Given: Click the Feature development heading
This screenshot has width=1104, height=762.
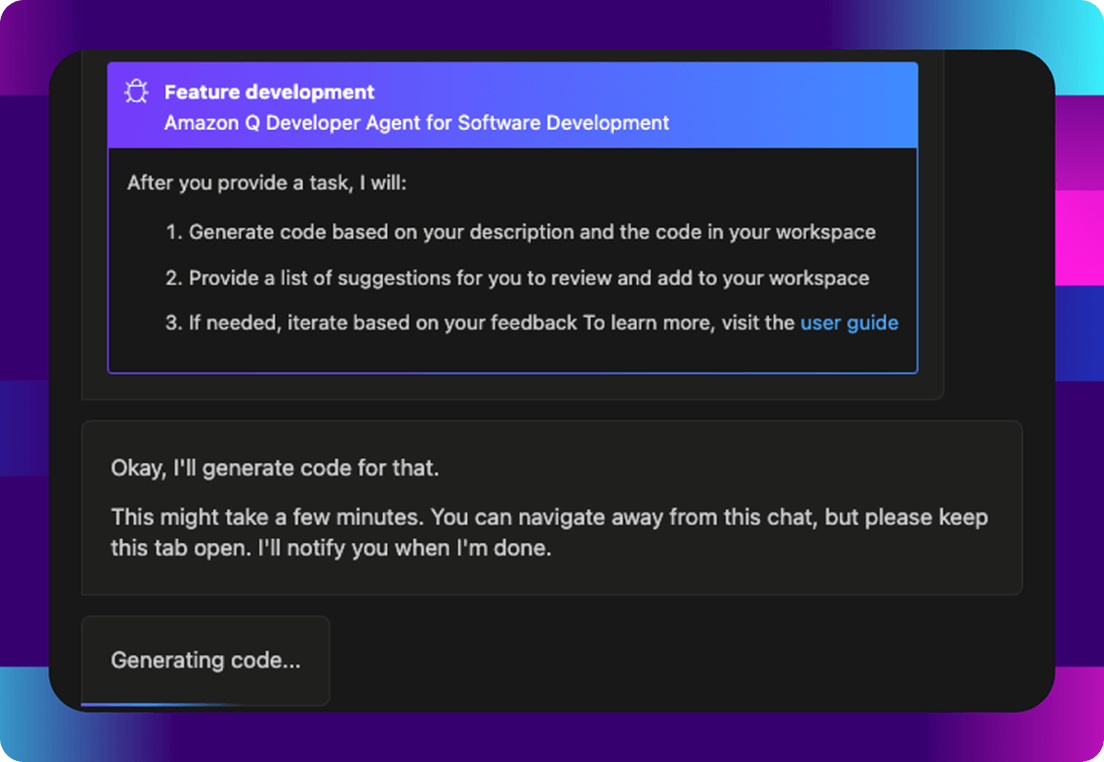Looking at the screenshot, I should point(269,92).
